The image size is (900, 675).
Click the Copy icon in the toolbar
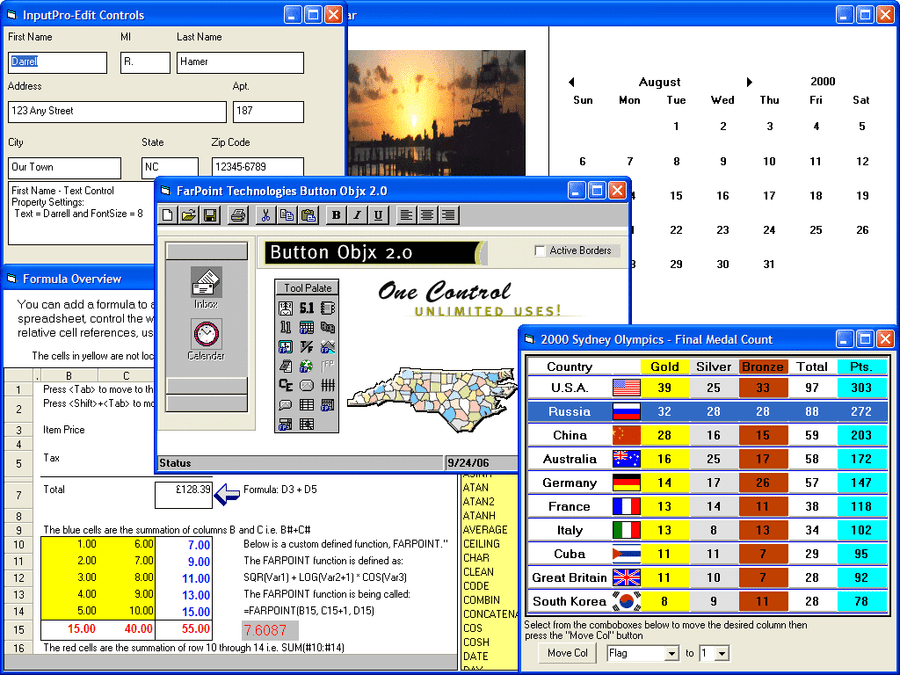(286, 215)
